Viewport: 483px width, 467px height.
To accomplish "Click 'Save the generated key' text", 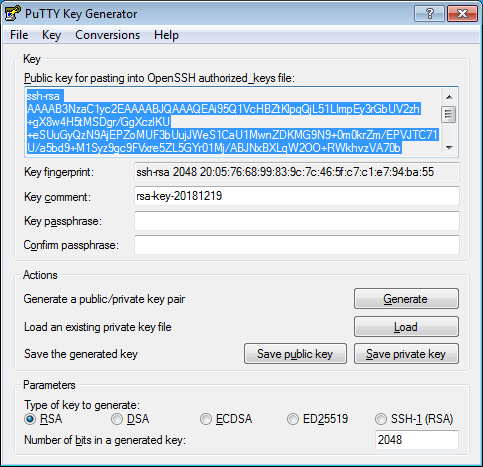I will point(81,354).
